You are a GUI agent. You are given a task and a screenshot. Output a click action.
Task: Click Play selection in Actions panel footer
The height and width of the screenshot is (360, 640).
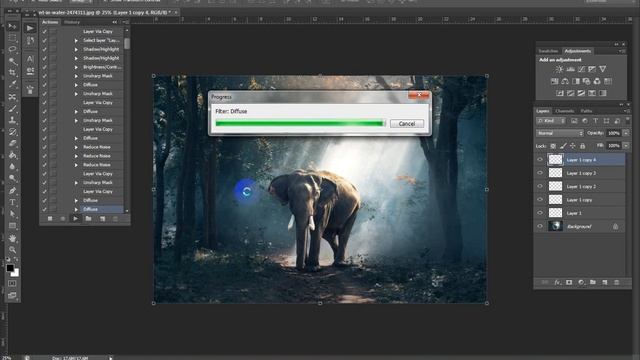pos(75,219)
